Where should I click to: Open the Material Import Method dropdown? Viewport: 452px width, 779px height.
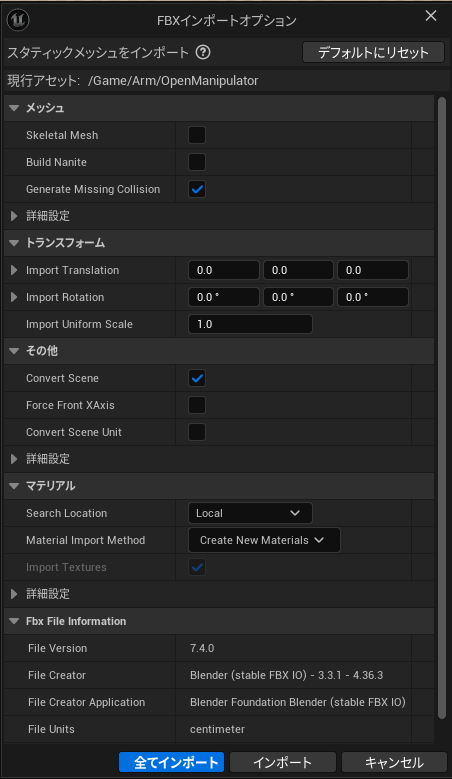coord(264,540)
